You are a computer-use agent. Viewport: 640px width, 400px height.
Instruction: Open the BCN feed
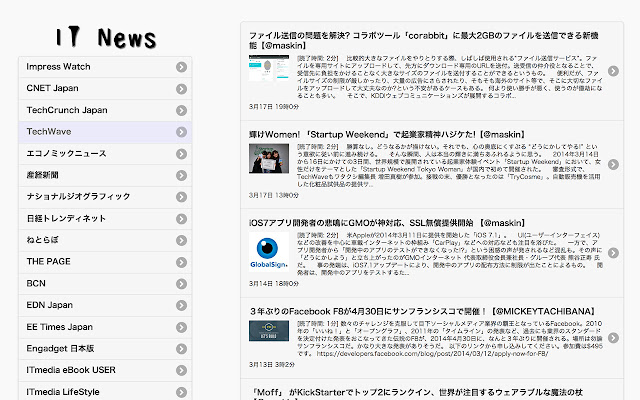tap(105, 284)
